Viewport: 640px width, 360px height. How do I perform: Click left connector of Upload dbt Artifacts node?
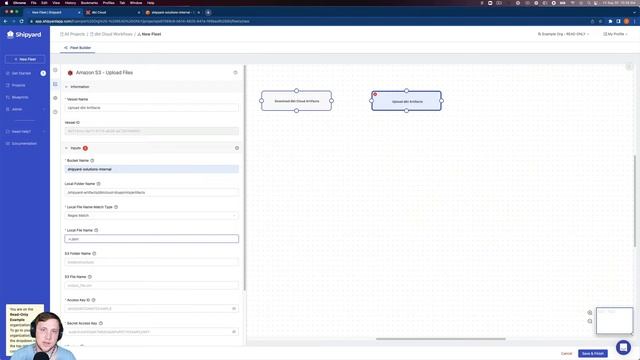tap(371, 101)
